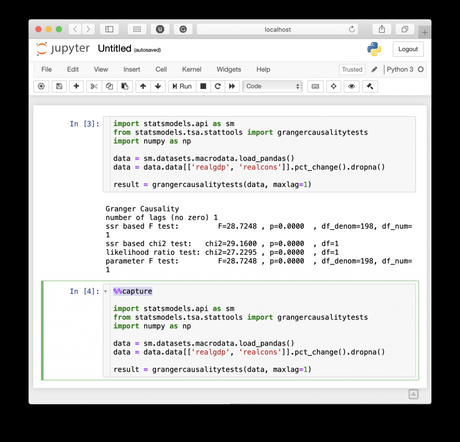This screenshot has width=460, height=442.
Task: Reload the page with refresh icon
Action: [352, 29]
